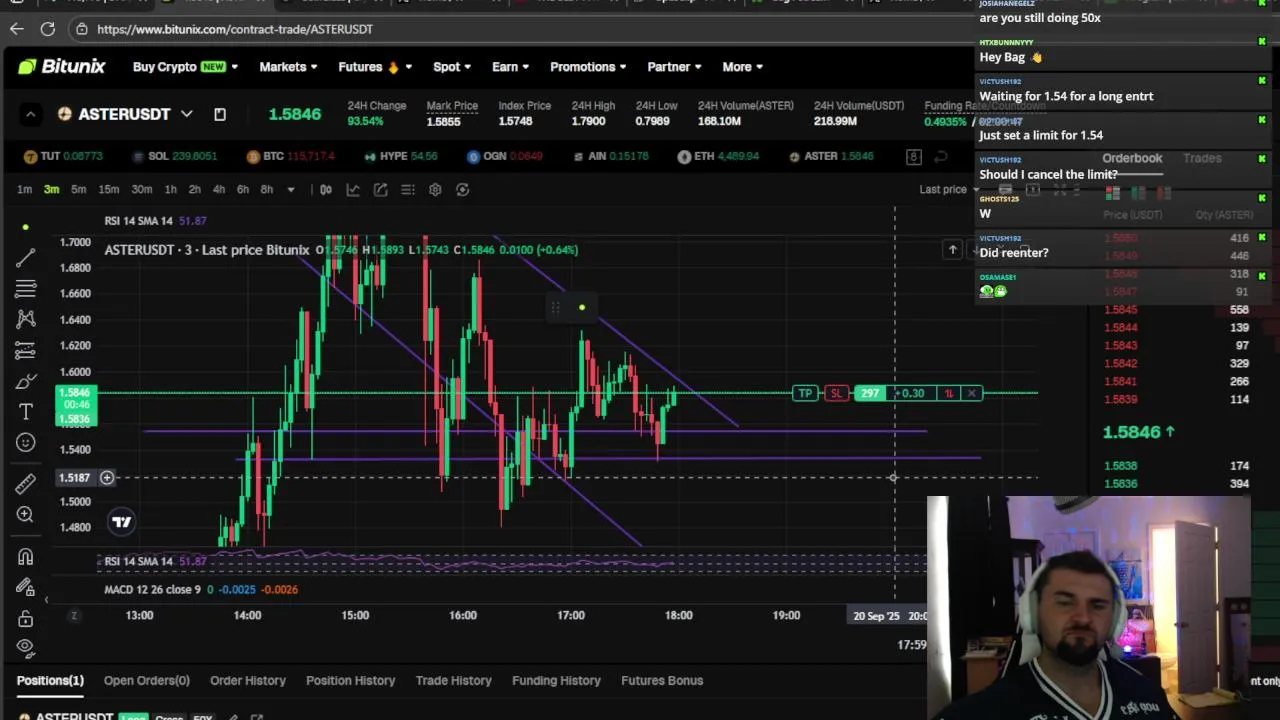1280x720 pixels.
Task: Expand more timeframe options arrow
Action: [291, 189]
